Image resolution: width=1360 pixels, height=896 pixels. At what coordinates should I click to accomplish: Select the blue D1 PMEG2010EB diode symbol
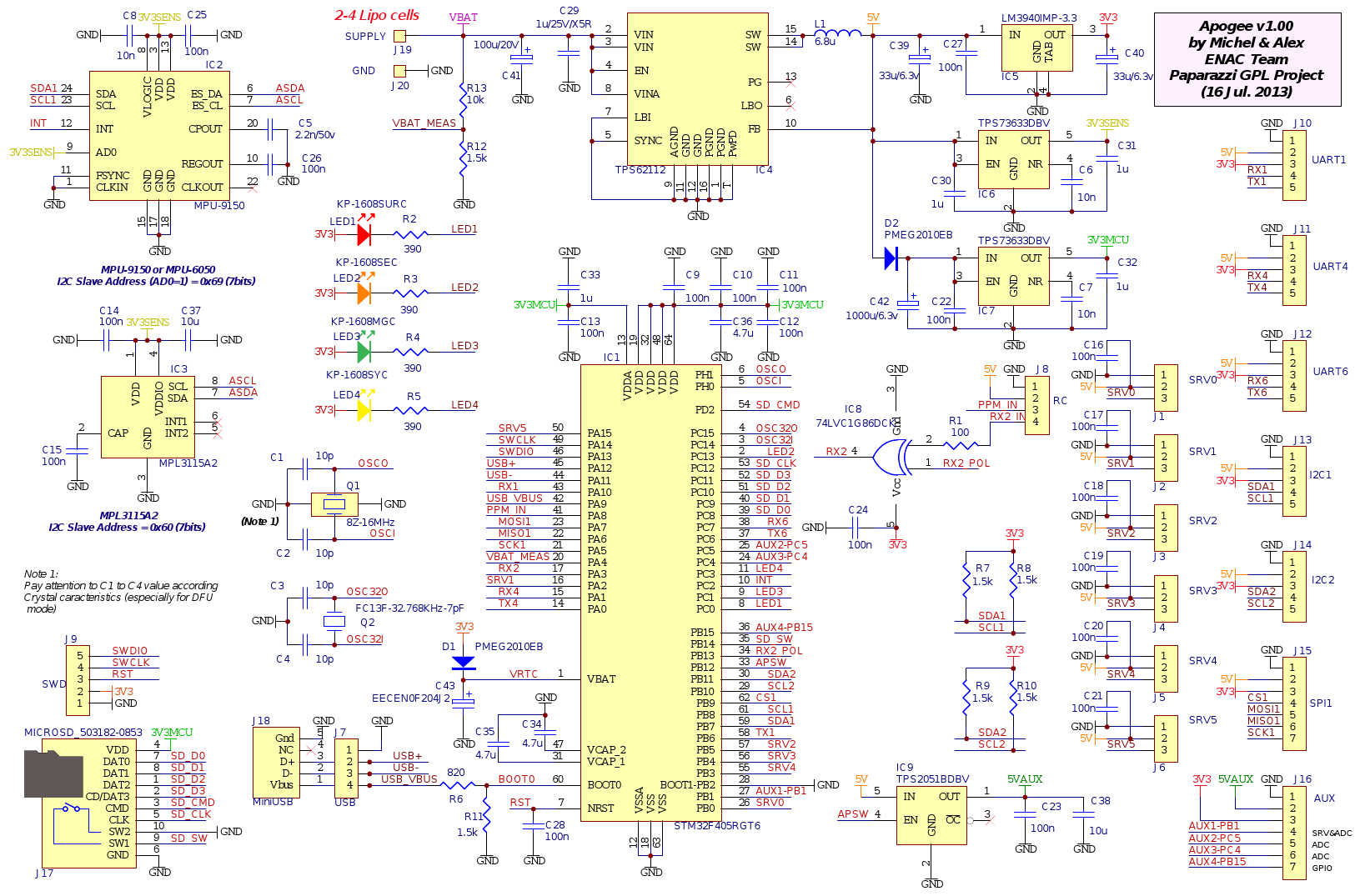pos(464,663)
